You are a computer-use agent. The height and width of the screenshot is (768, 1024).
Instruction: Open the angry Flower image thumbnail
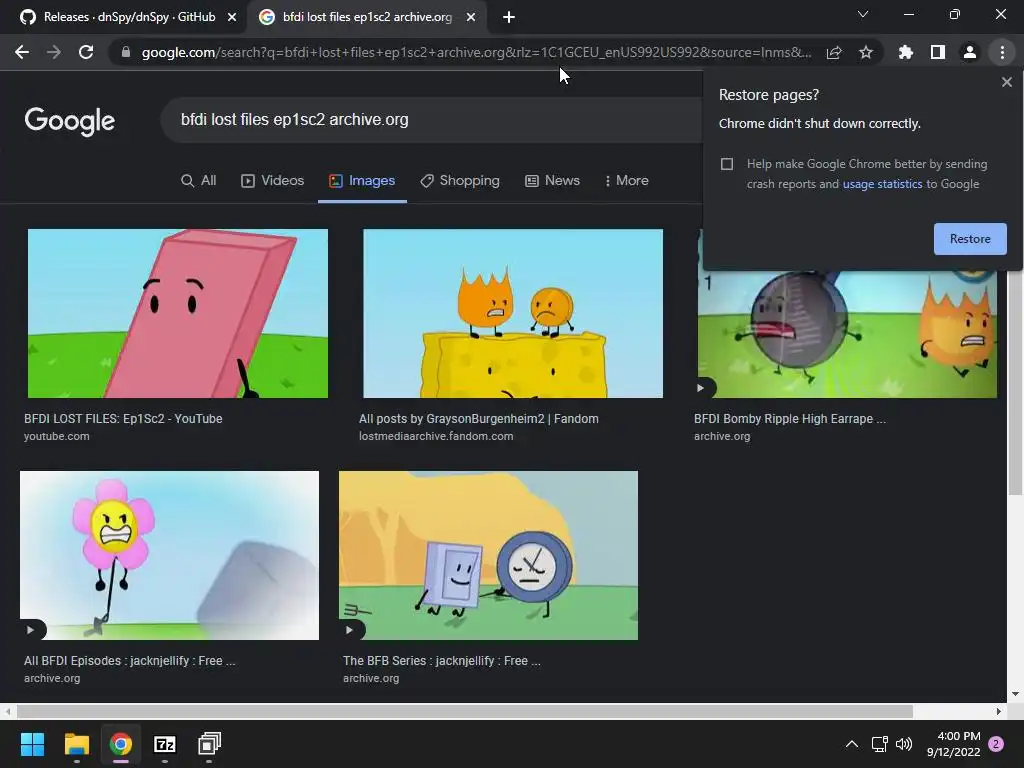click(x=169, y=555)
